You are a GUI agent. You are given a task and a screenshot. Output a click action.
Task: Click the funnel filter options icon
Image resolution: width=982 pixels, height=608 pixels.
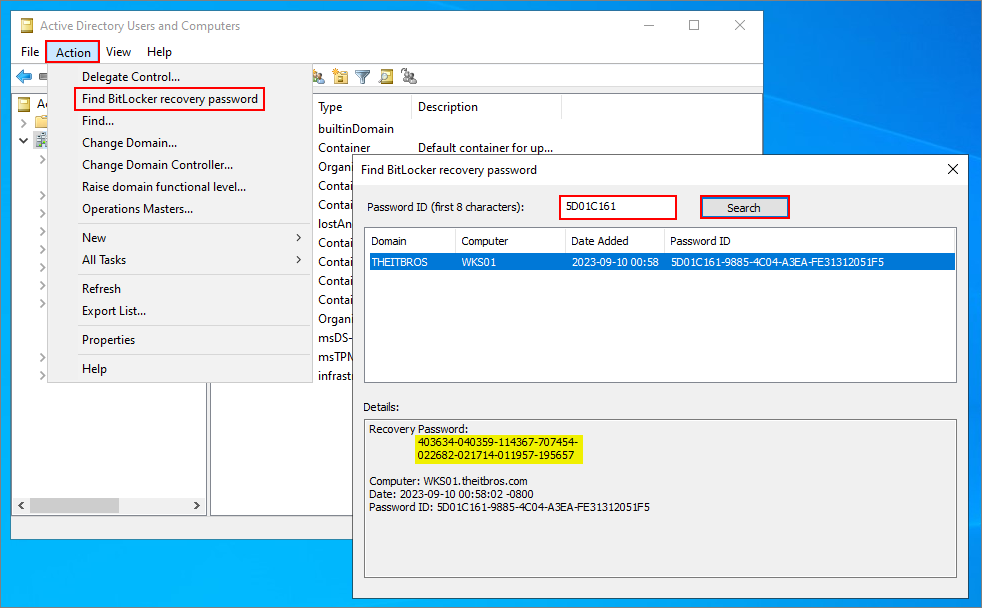(x=363, y=76)
